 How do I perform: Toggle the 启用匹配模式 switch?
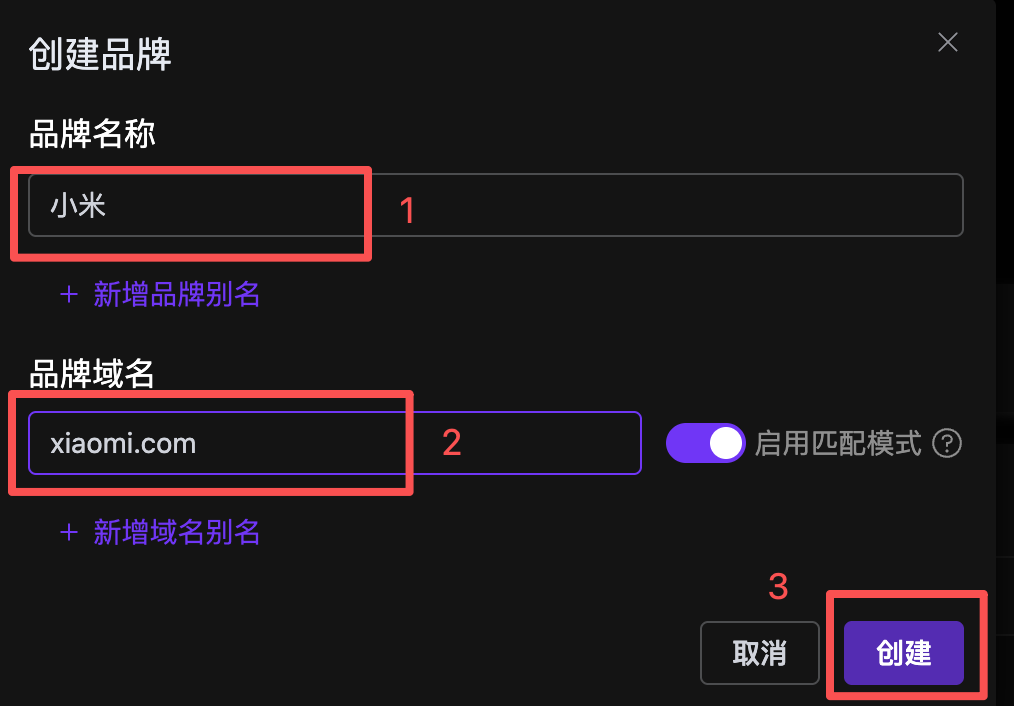coord(706,443)
